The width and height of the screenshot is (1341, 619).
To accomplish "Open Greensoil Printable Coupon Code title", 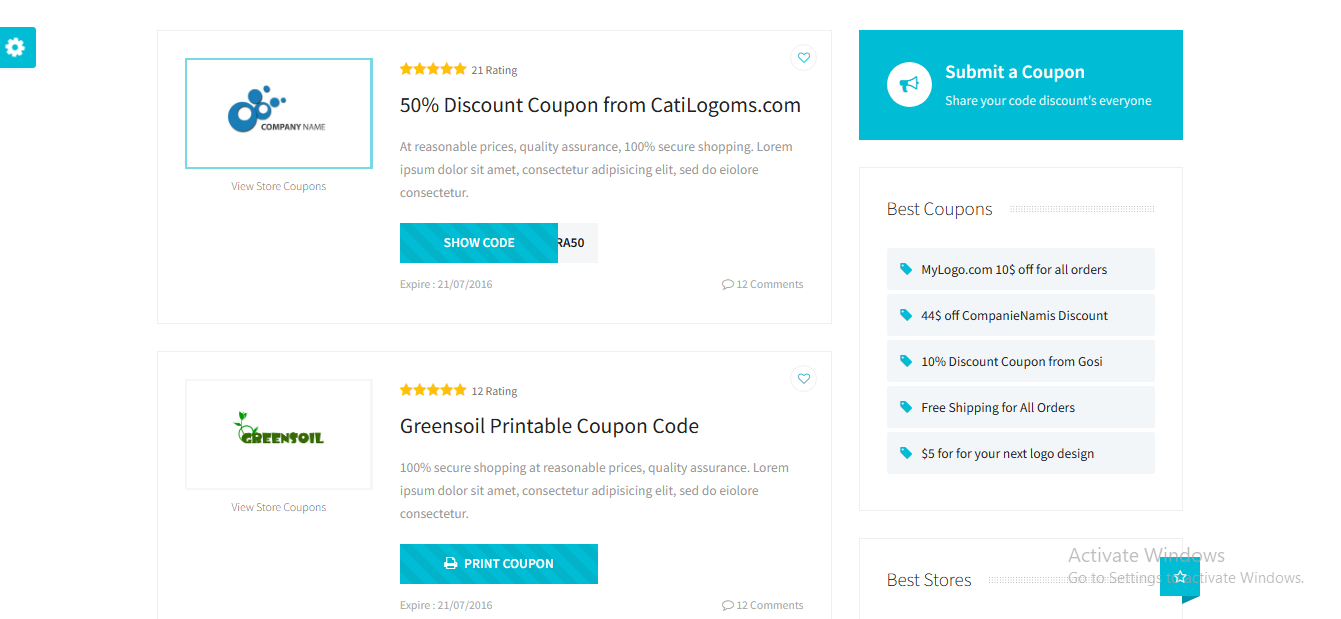I will coord(549,426).
